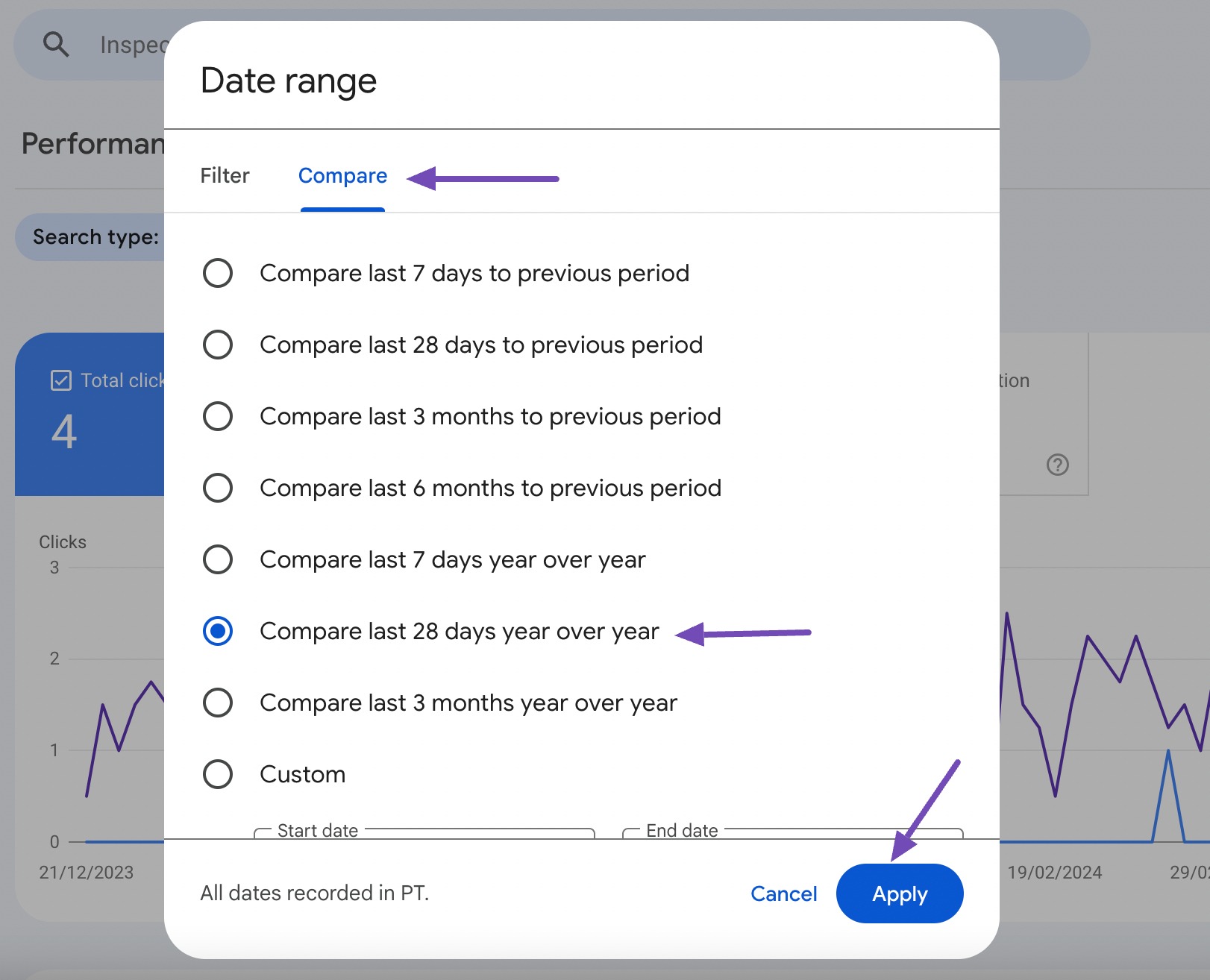Screen dimensions: 1210x980
Task: Select Compare last 3 months to previous period
Action: pyautogui.click(x=217, y=416)
